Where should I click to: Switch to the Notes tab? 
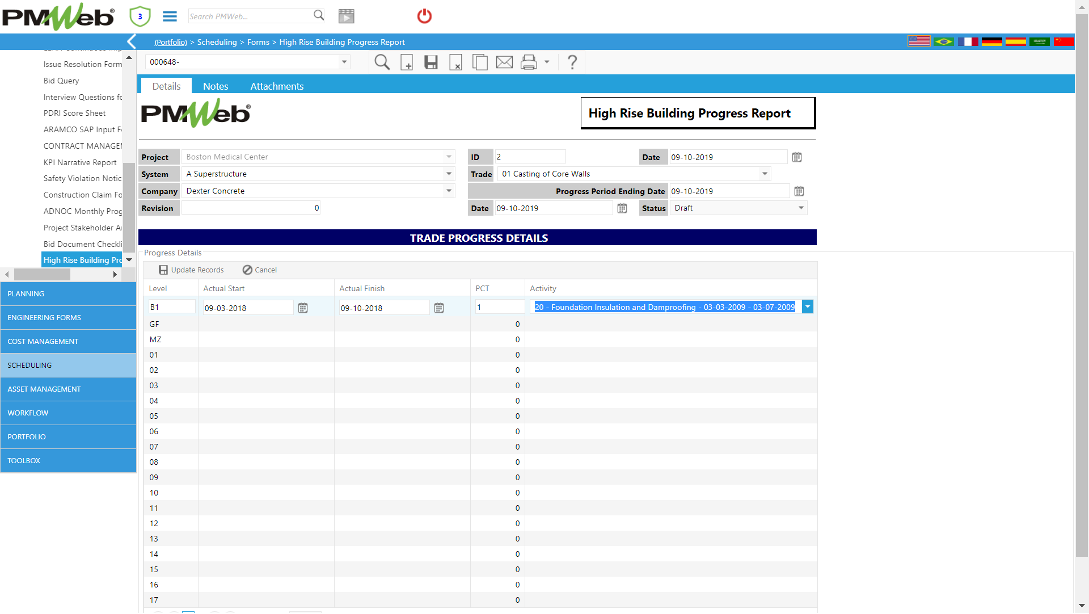(215, 86)
